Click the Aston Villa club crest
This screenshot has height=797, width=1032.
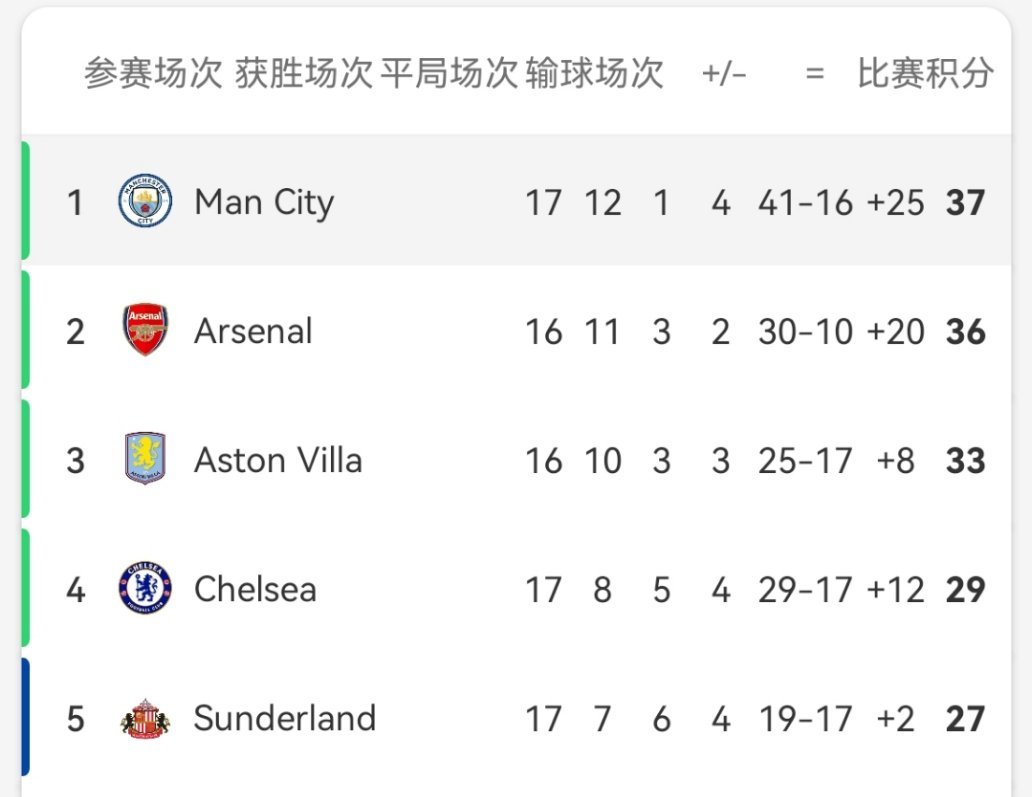click(x=145, y=460)
